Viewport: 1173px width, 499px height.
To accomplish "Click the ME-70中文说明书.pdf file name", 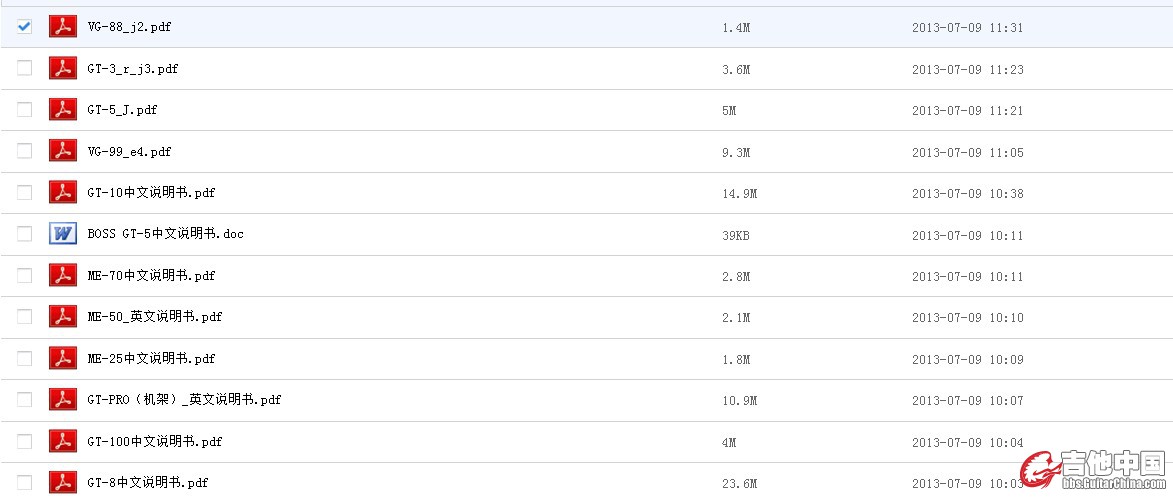I will pos(151,276).
